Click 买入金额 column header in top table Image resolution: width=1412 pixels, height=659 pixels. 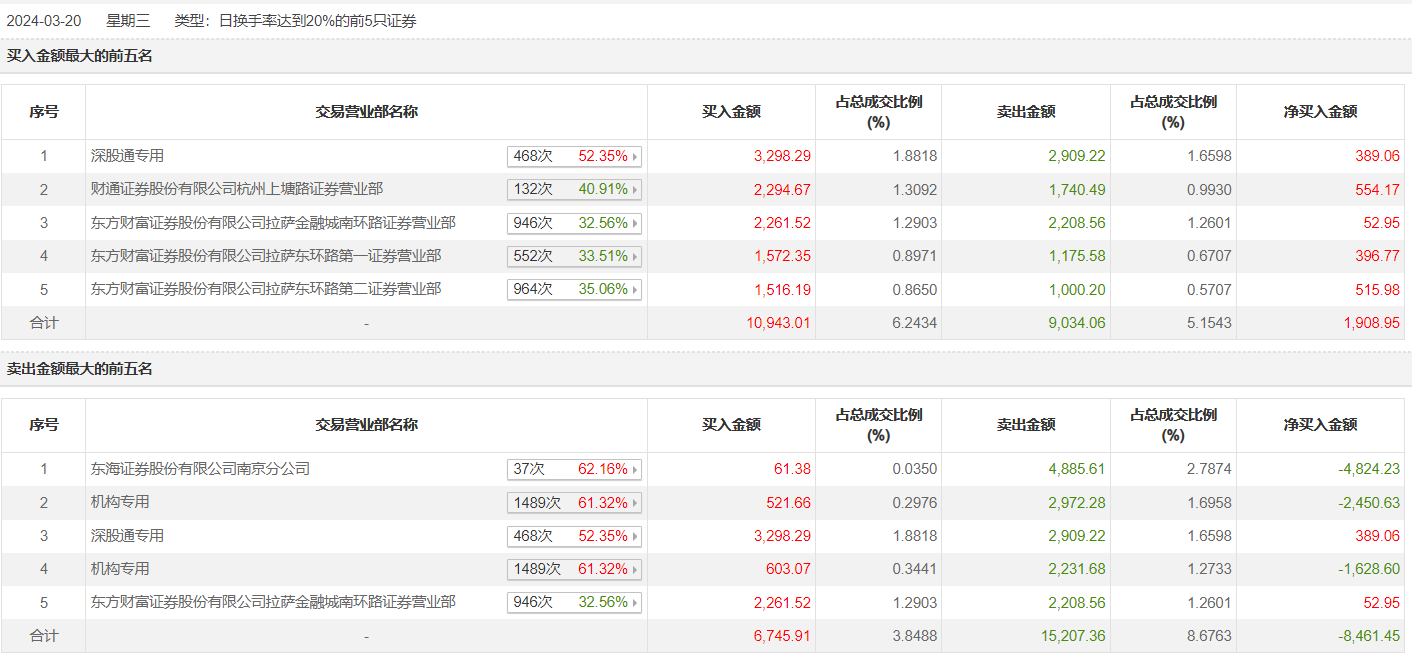pos(731,112)
